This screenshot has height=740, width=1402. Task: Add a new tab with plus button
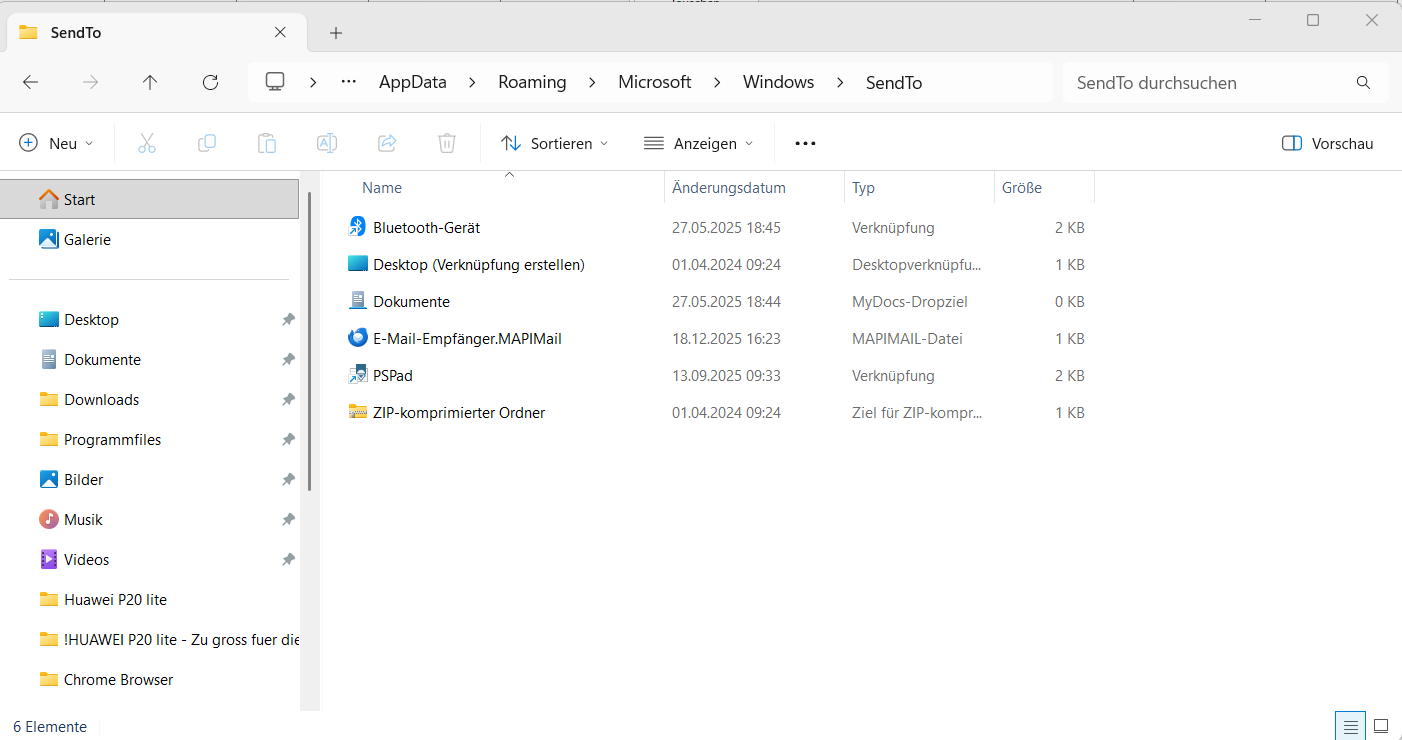coord(336,33)
